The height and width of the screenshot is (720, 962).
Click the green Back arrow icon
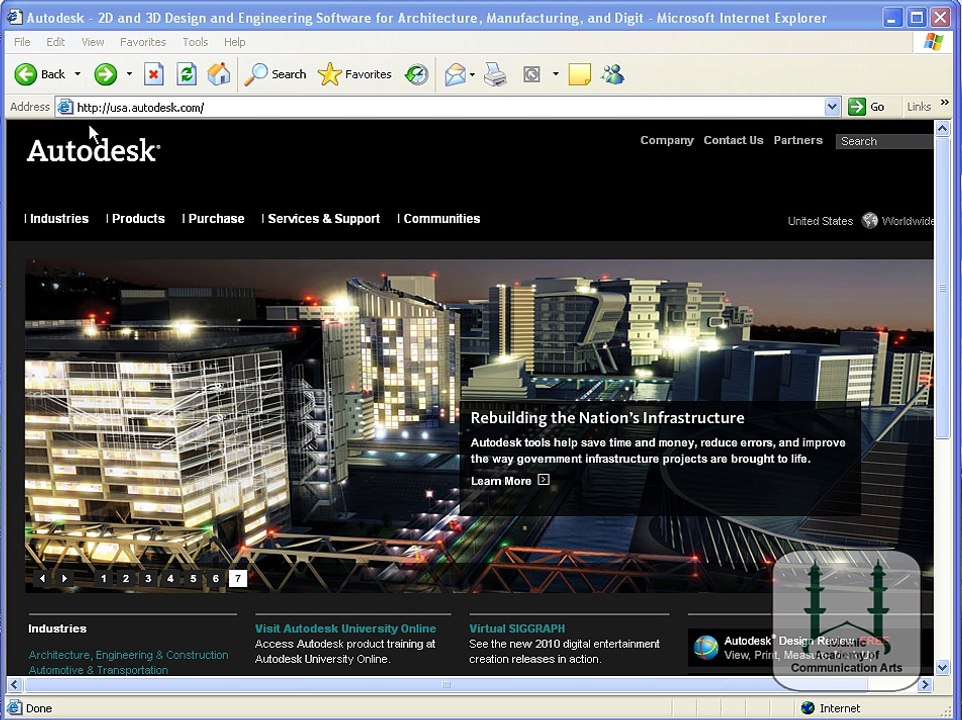pos(26,74)
